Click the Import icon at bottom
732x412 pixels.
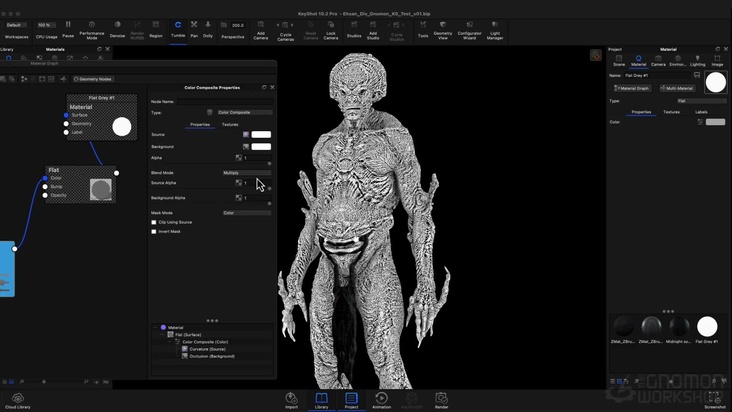click(291, 400)
